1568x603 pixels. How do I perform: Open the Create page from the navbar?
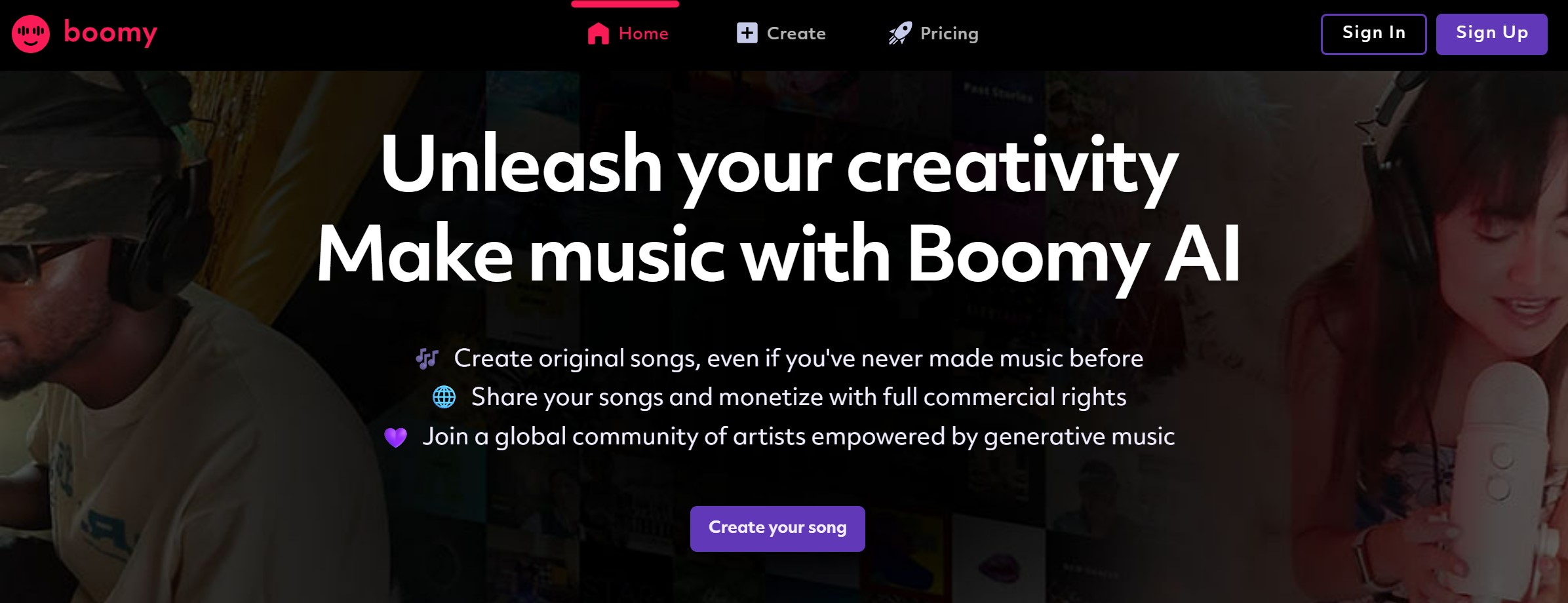click(796, 33)
